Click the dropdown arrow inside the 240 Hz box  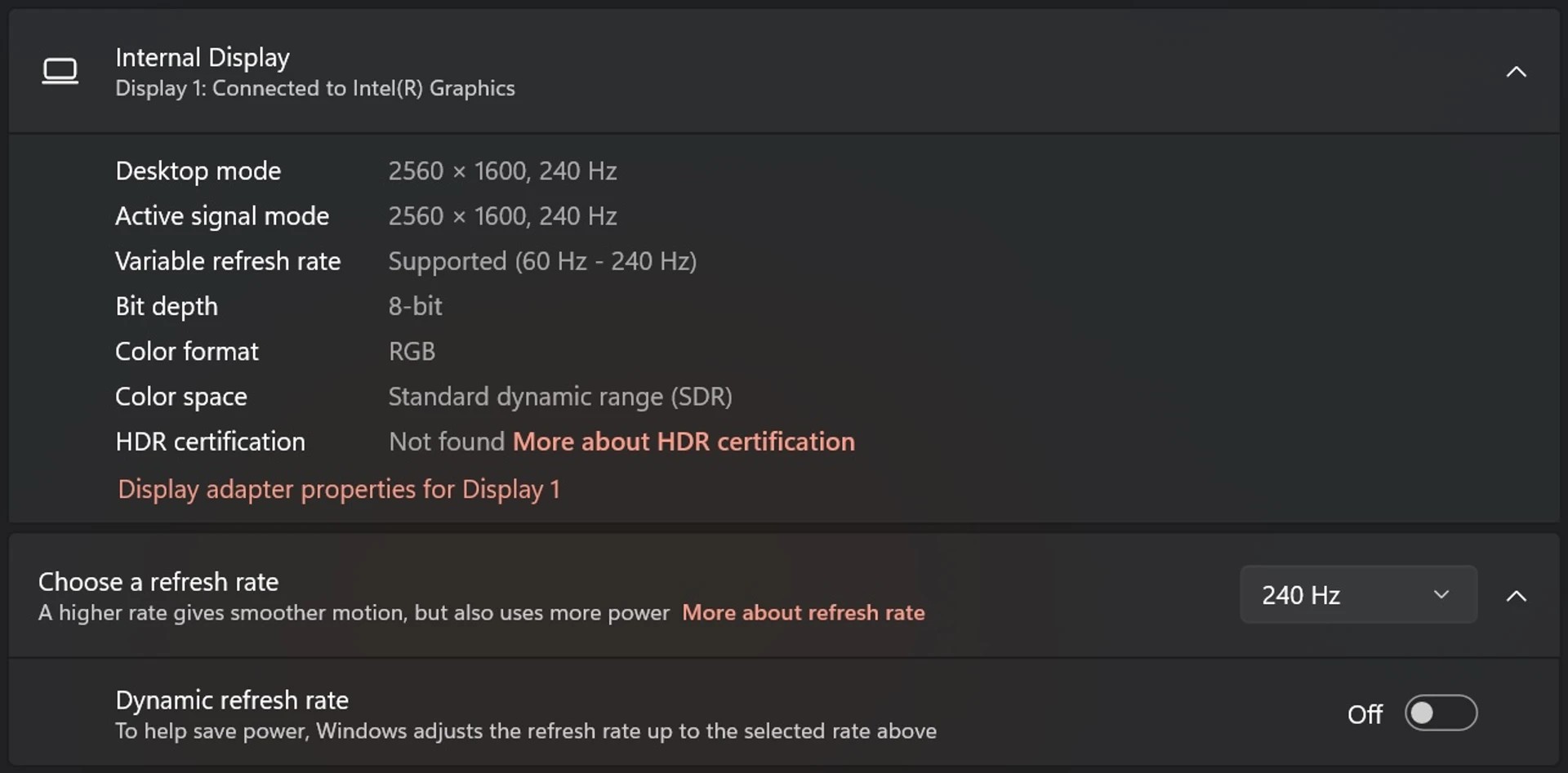[1441, 595]
